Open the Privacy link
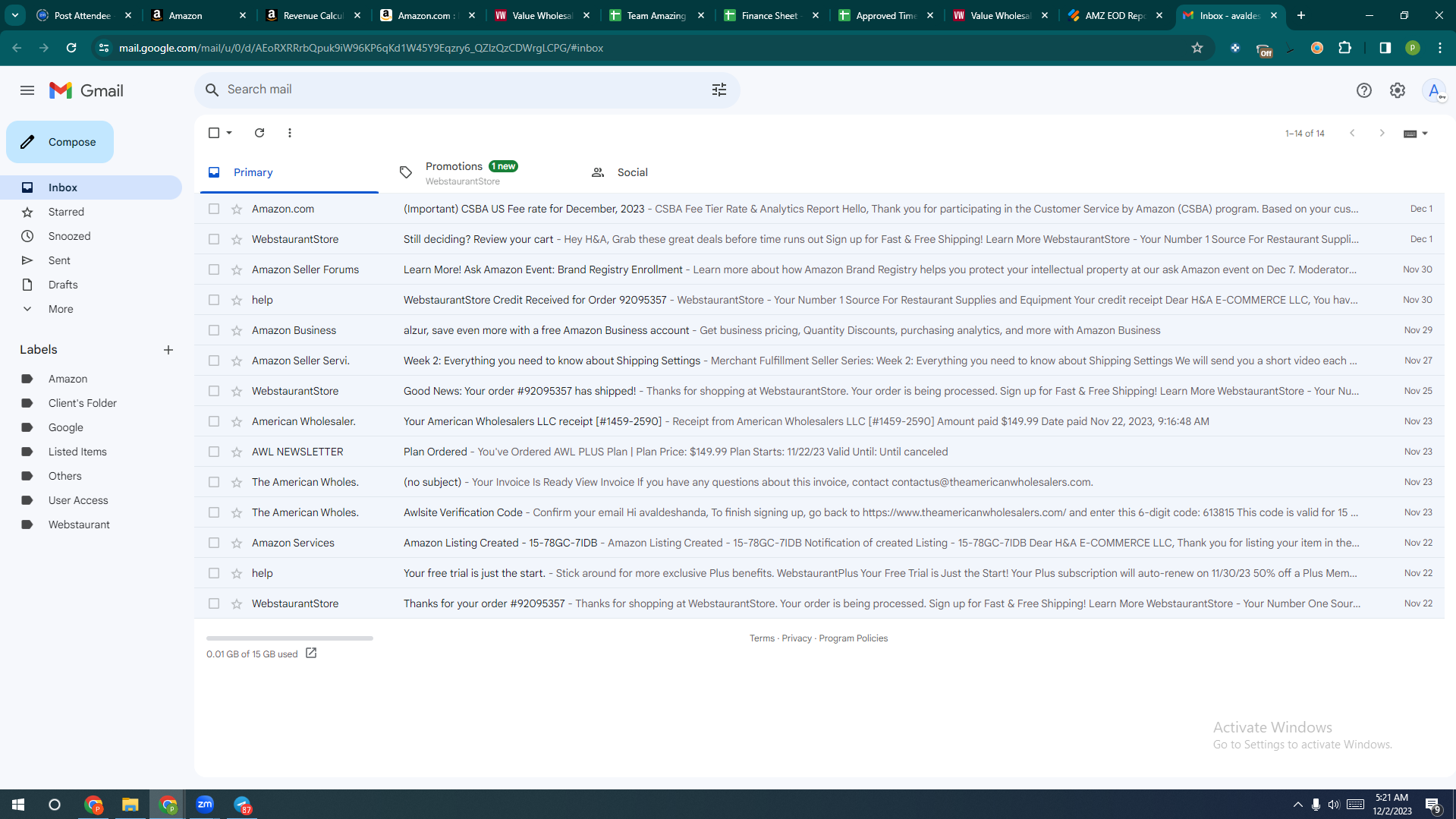 pyautogui.click(x=797, y=638)
